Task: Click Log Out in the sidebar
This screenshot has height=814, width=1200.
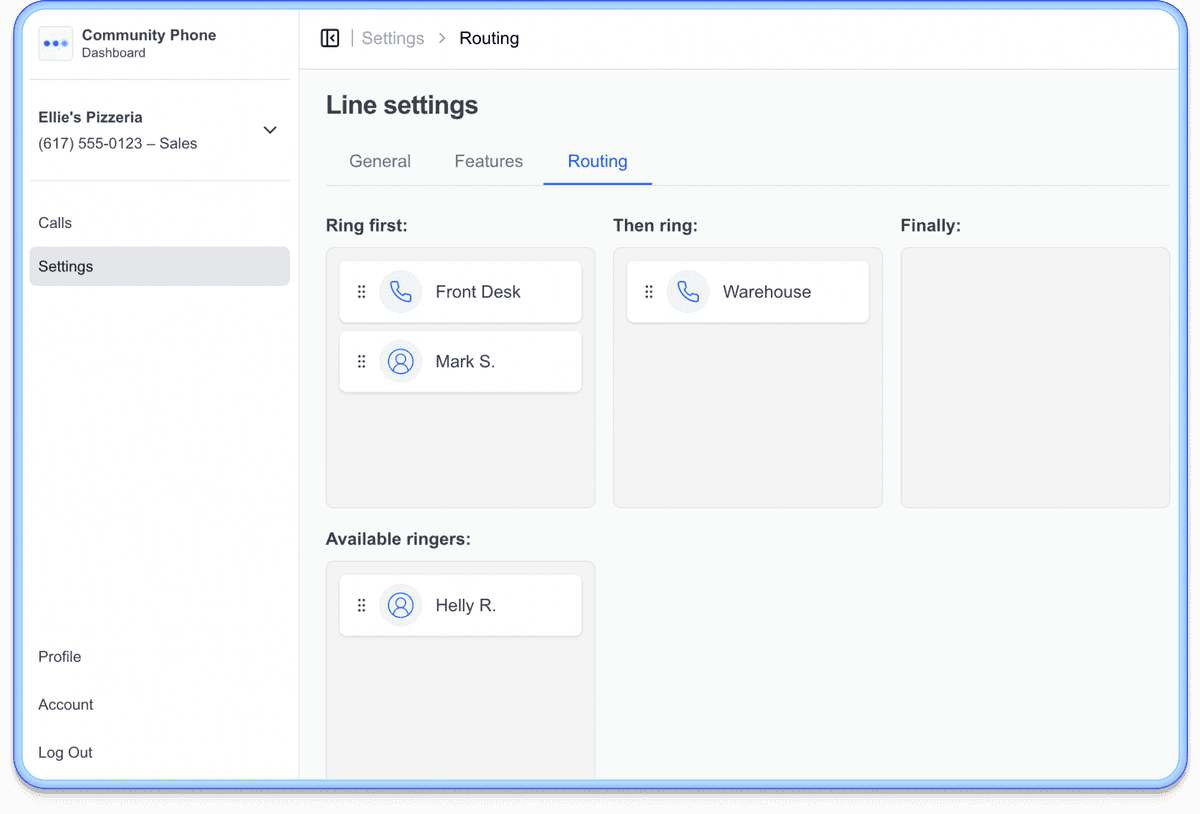Action: pyautogui.click(x=66, y=752)
